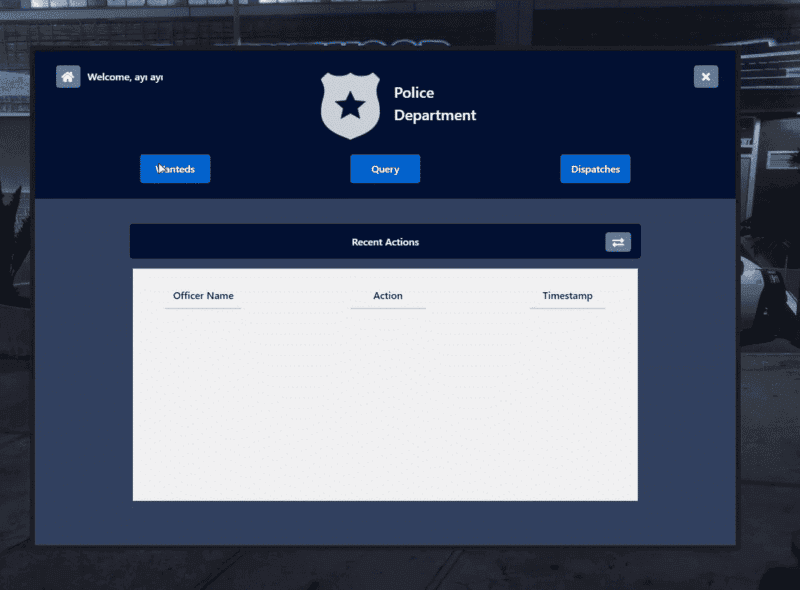800x590 pixels.
Task: Close the Police Department panel
Action: click(706, 77)
